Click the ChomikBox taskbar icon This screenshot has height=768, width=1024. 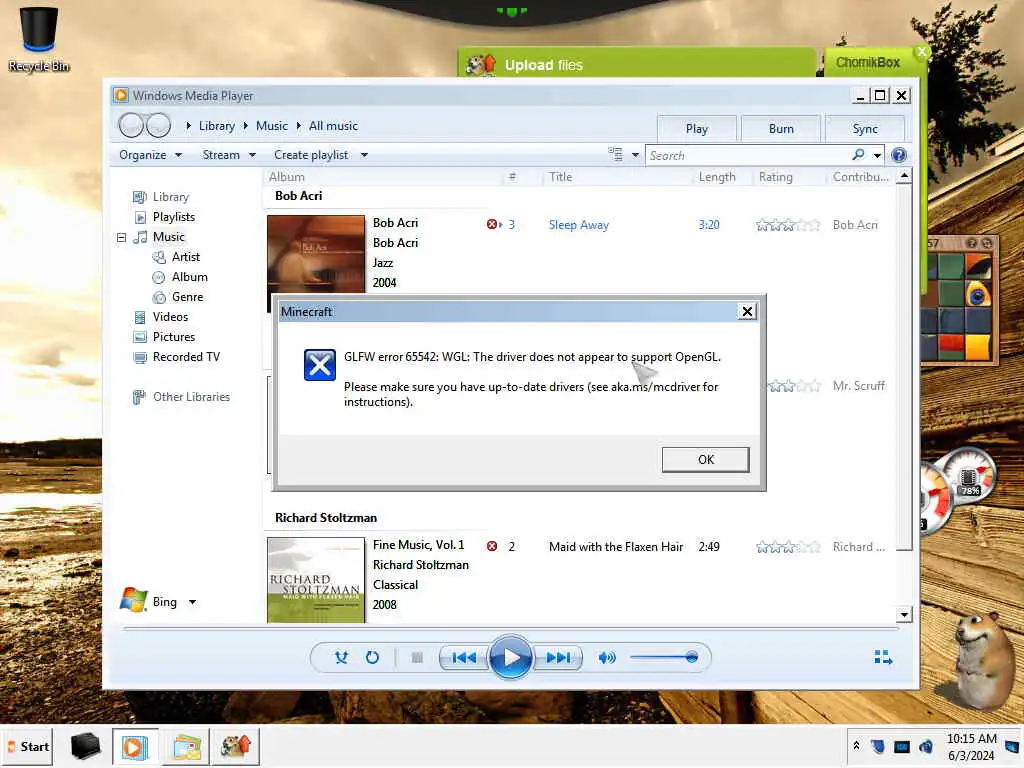click(x=236, y=746)
